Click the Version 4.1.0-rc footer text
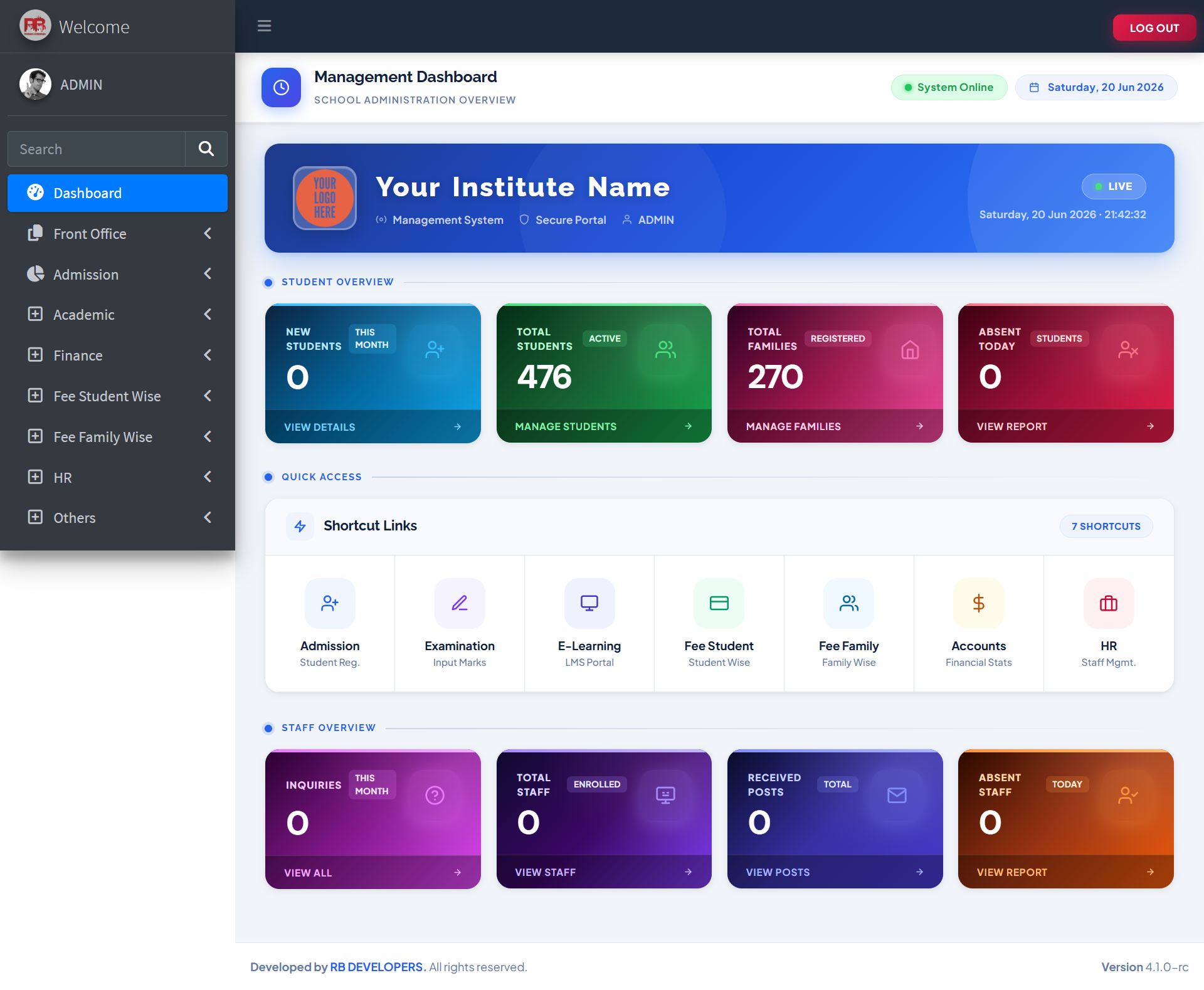Viewport: 1204px width, 990px height. tap(1144, 967)
